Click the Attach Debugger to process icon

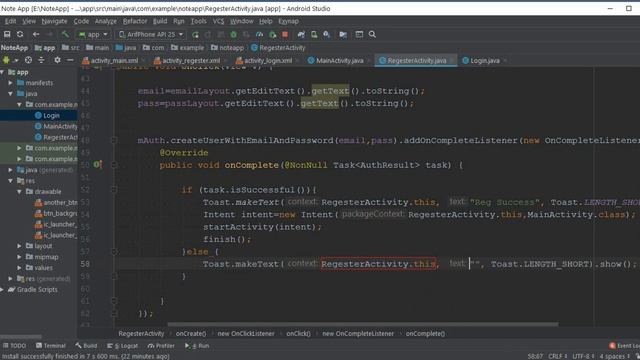point(272,35)
